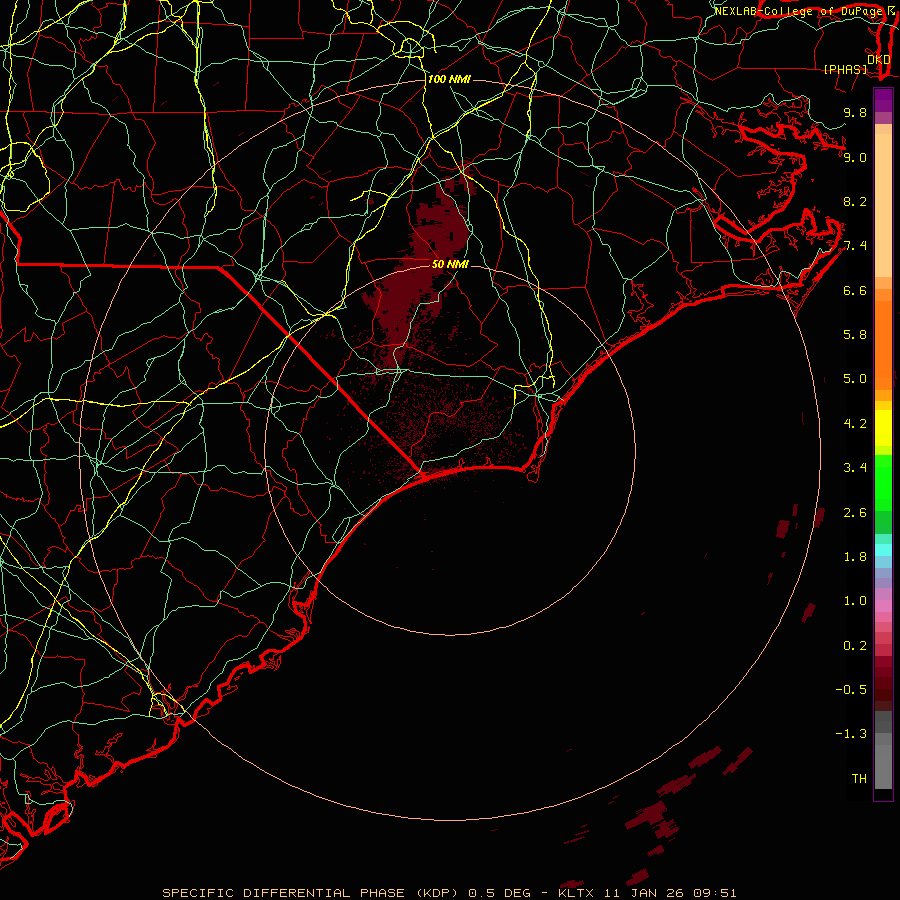The height and width of the screenshot is (900, 900).
Task: Click the 1.0 color scale value
Action: click(x=855, y=601)
